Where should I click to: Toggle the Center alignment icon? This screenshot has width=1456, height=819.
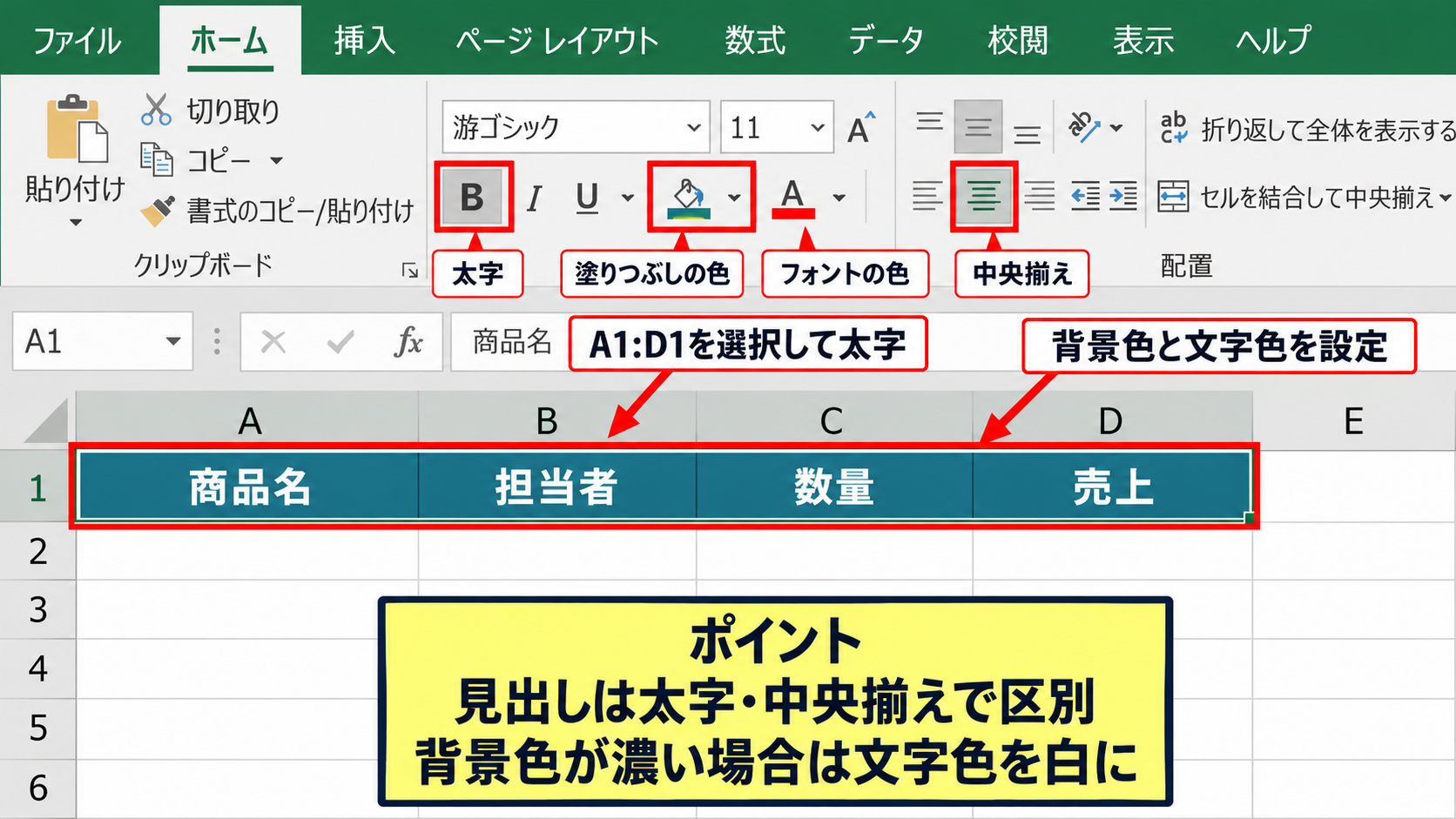pos(984,196)
